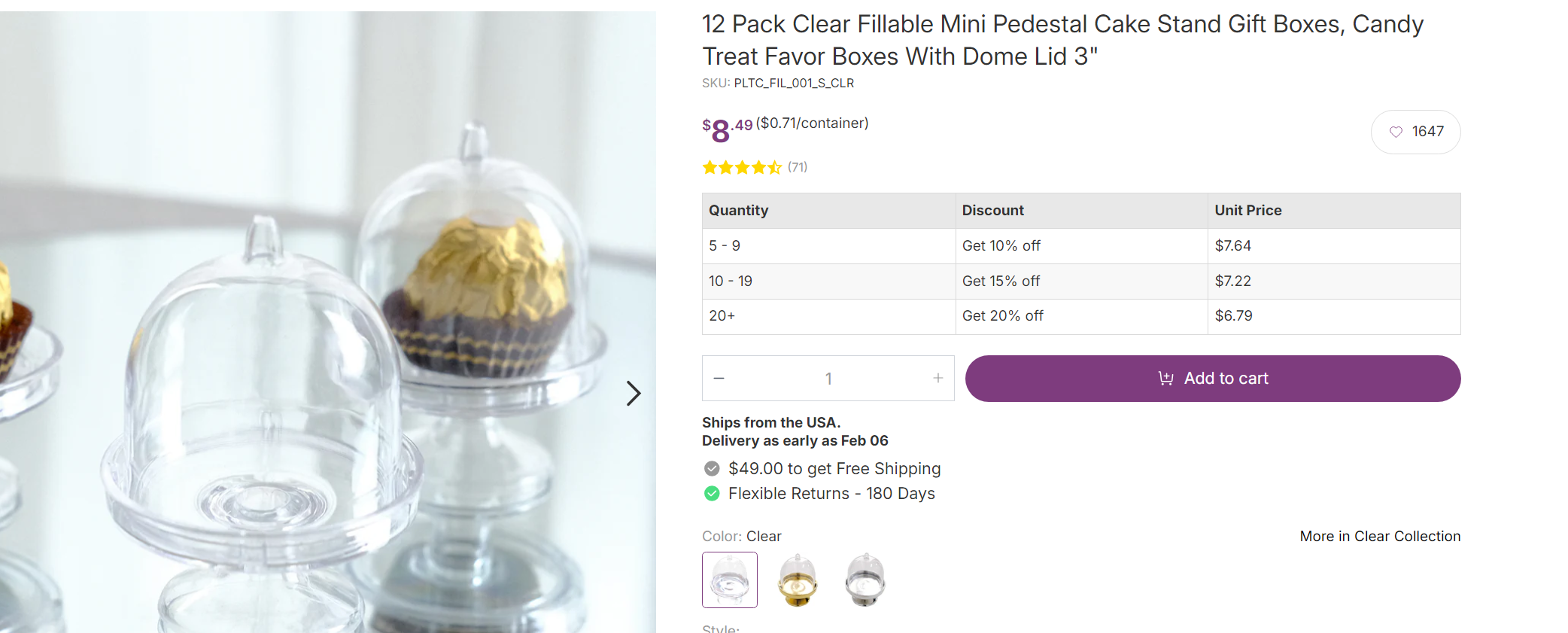Click the product title heading

(x=1062, y=40)
